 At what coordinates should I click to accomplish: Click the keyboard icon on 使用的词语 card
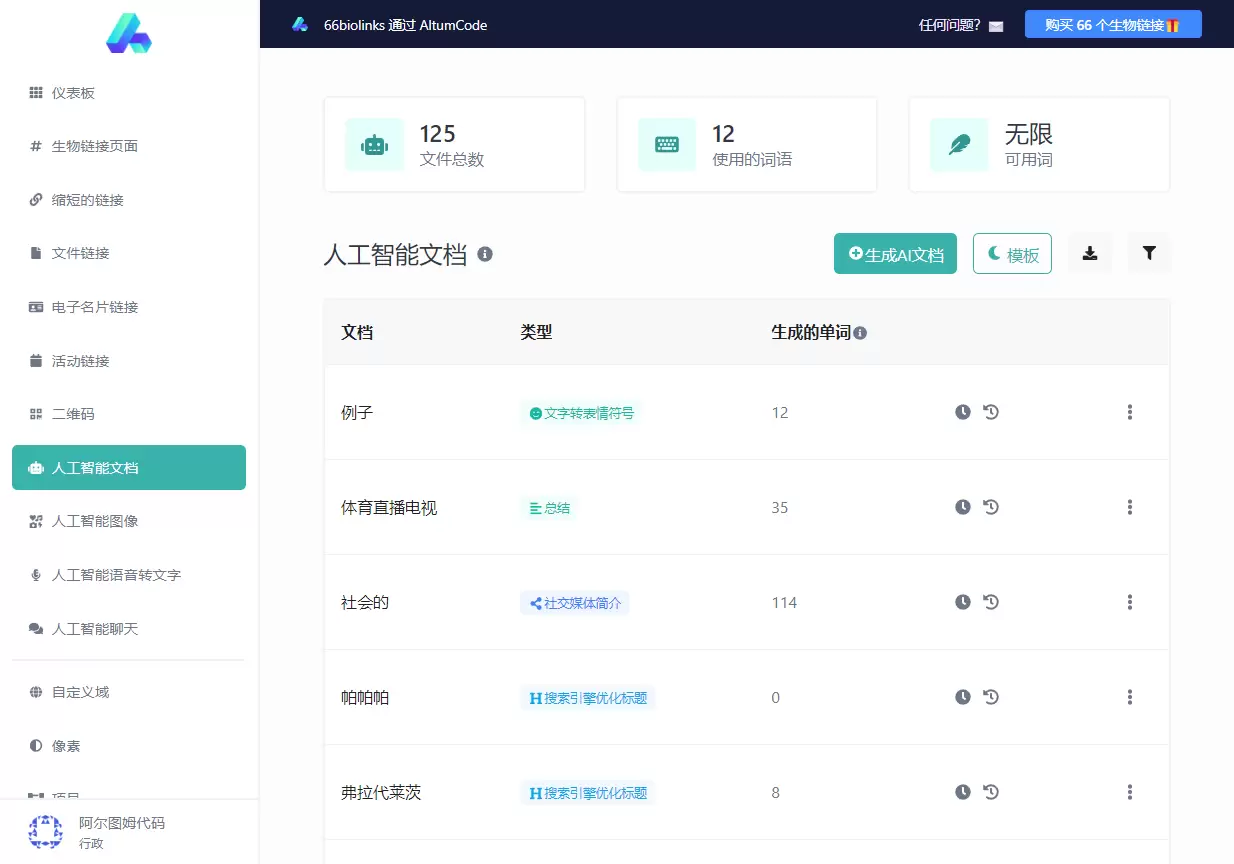click(x=667, y=145)
